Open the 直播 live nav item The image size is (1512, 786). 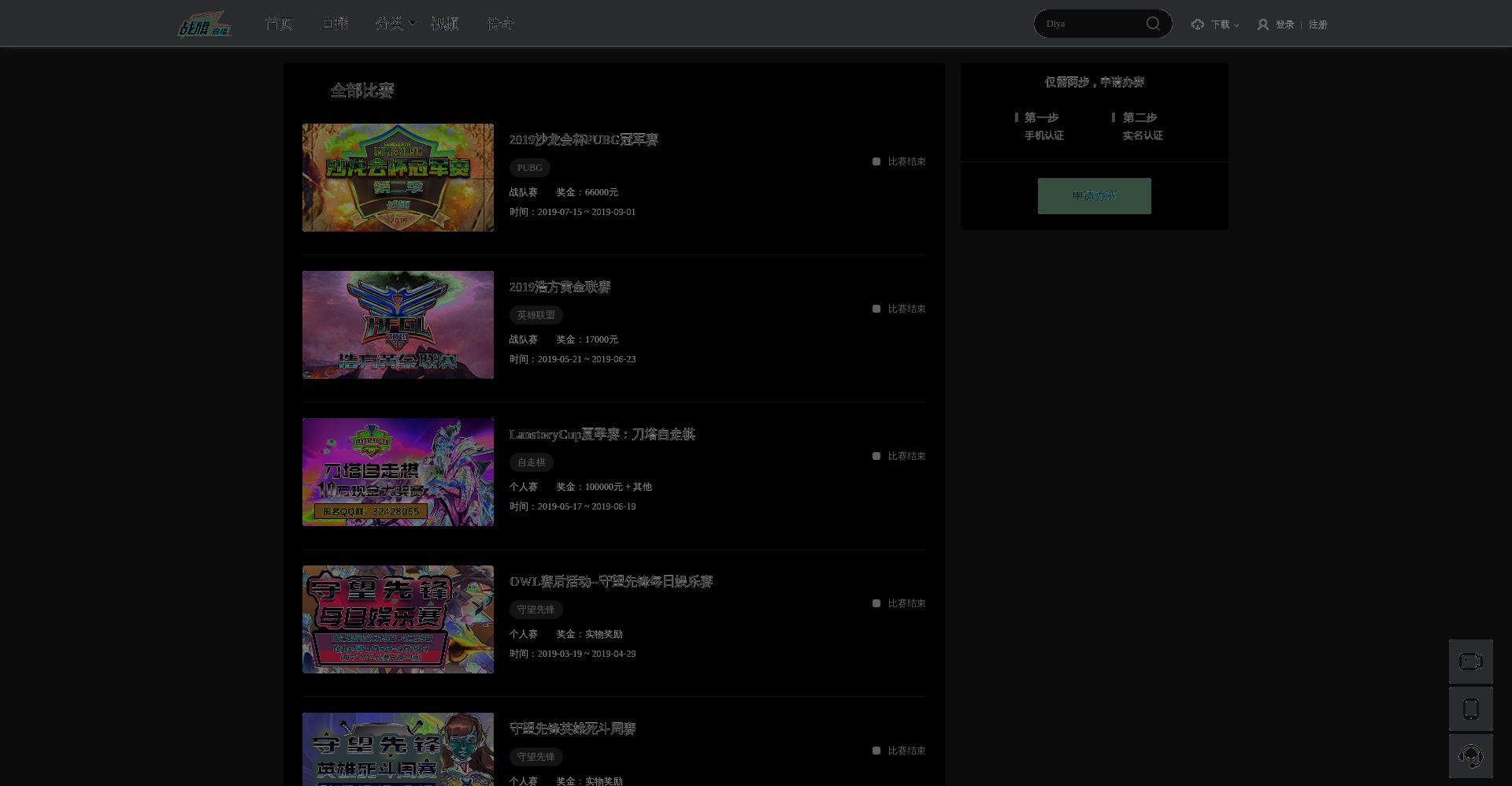(x=335, y=24)
